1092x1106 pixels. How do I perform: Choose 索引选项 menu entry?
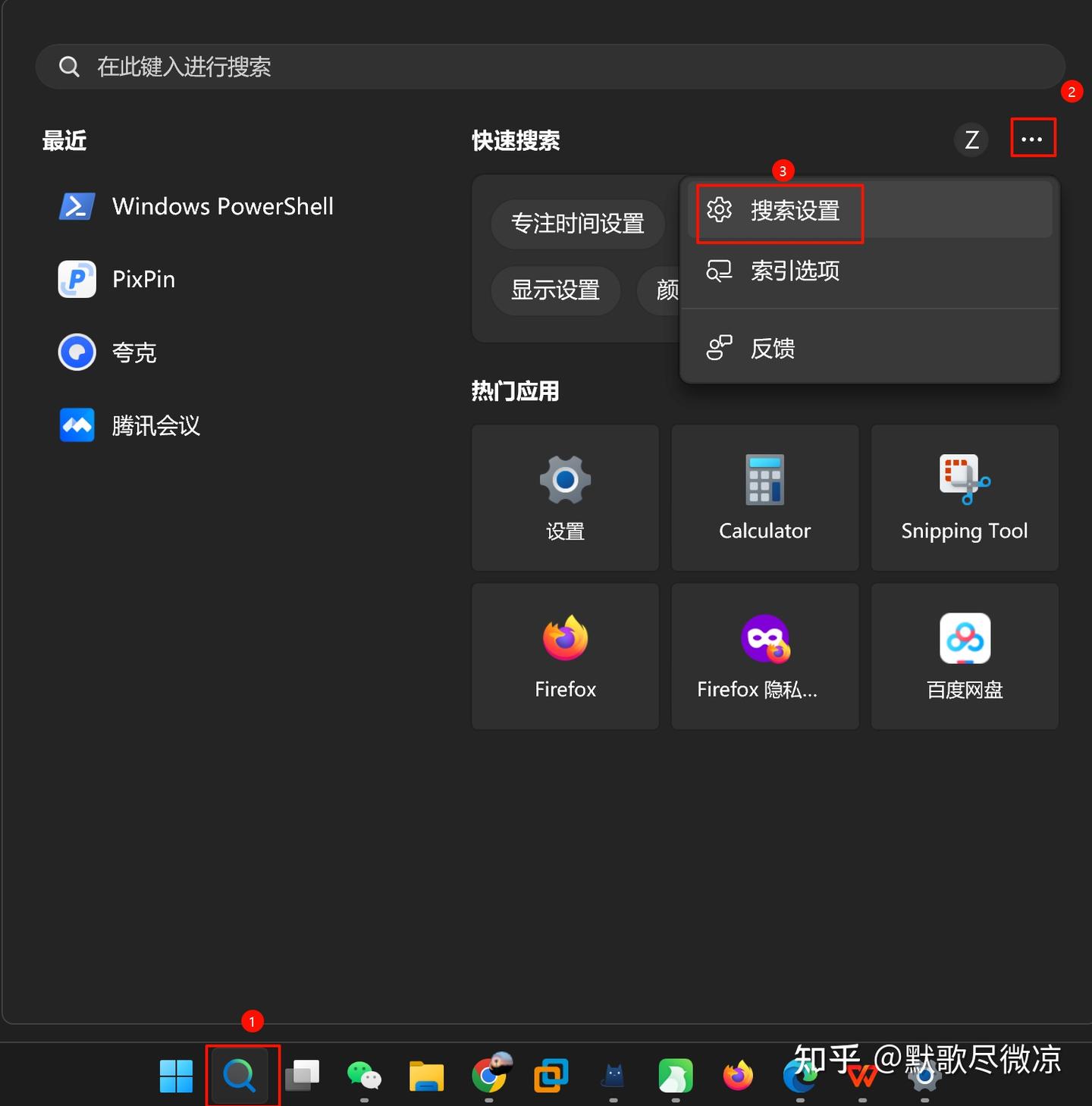pyautogui.click(x=794, y=271)
